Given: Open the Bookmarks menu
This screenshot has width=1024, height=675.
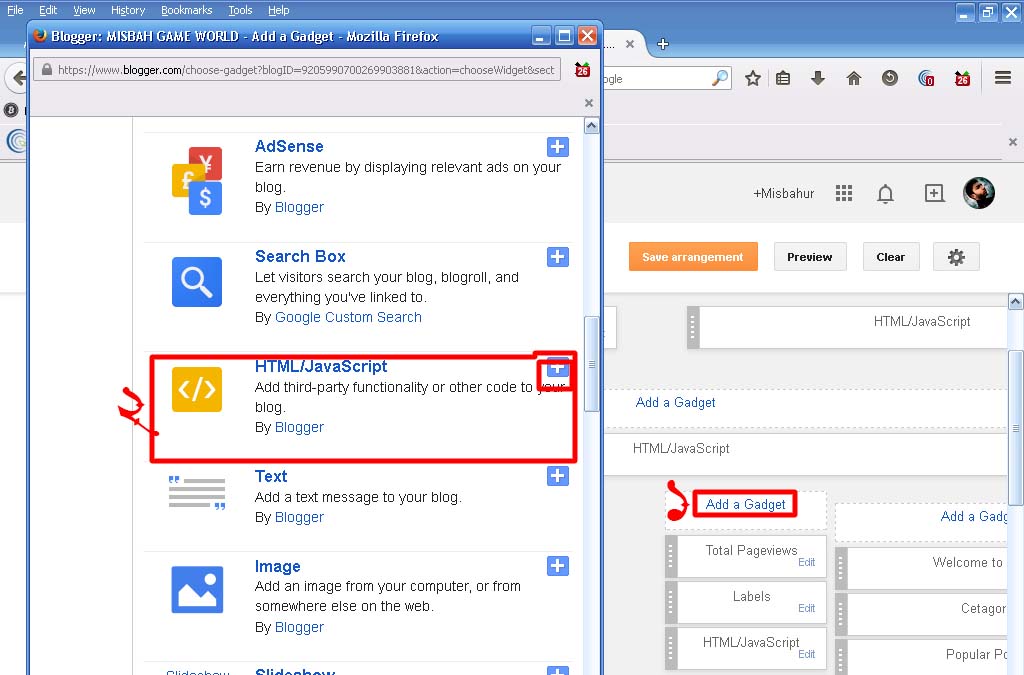Looking at the screenshot, I should pos(186,10).
